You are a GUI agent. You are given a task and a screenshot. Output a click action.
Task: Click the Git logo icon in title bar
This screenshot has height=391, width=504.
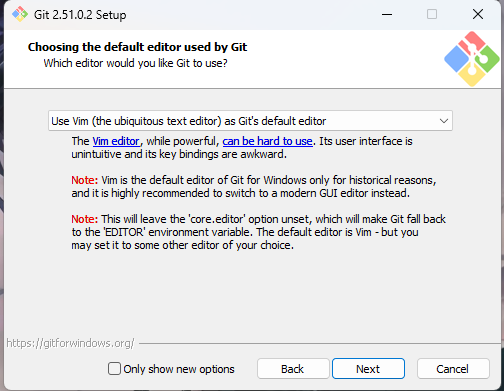(20, 14)
